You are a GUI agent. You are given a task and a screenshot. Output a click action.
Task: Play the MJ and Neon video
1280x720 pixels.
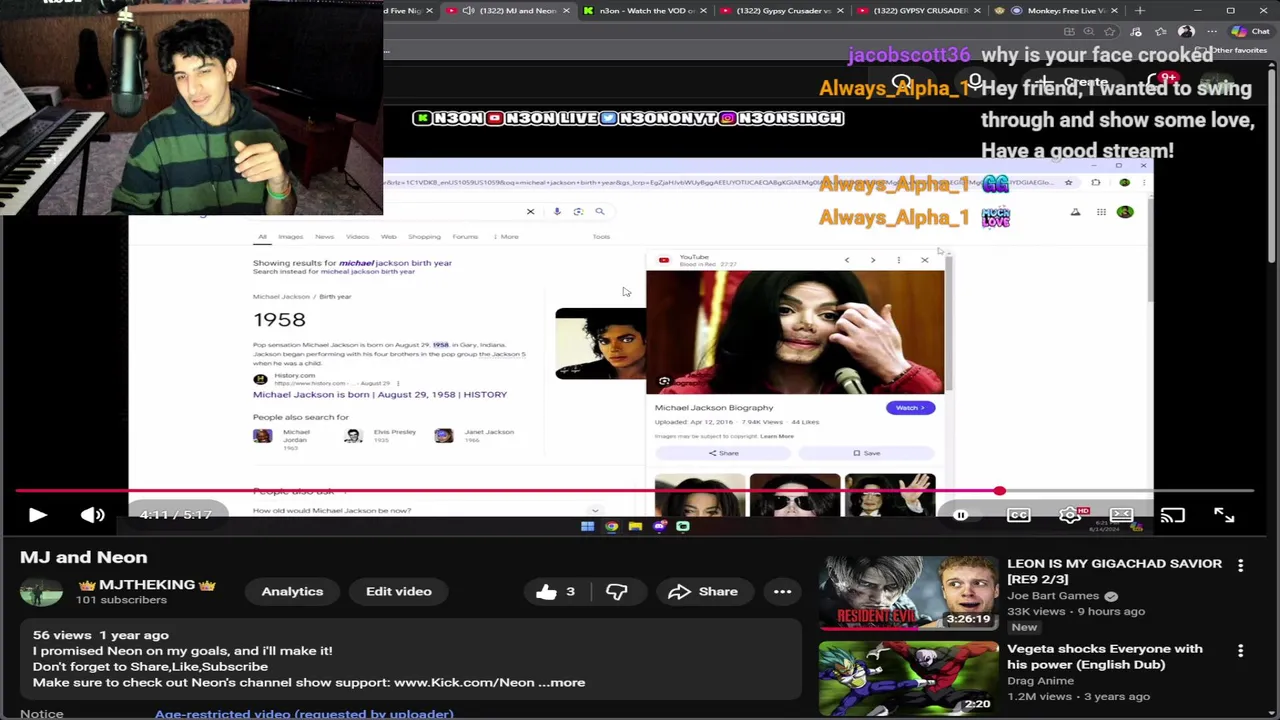pos(37,515)
